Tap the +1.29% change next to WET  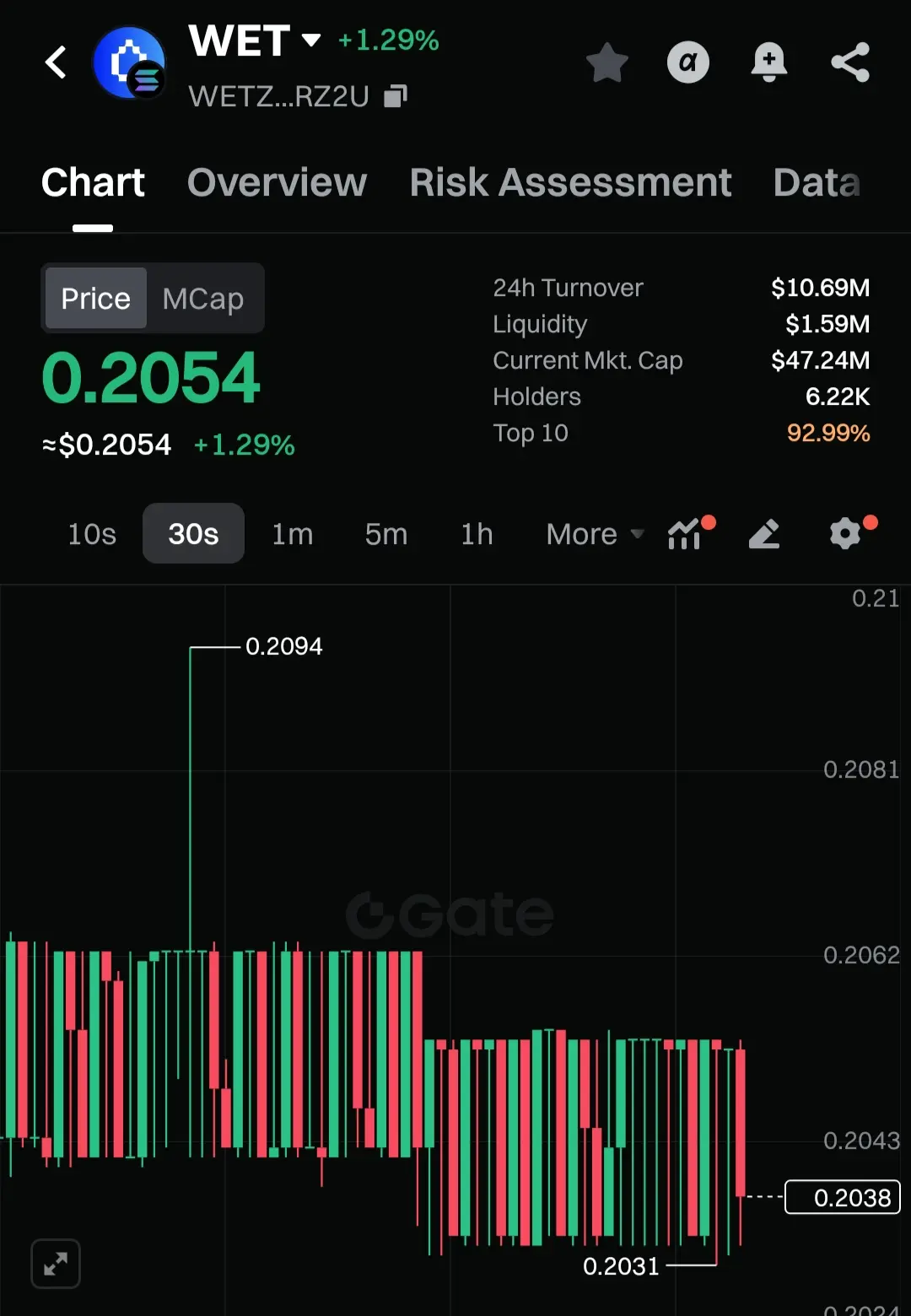(x=388, y=40)
